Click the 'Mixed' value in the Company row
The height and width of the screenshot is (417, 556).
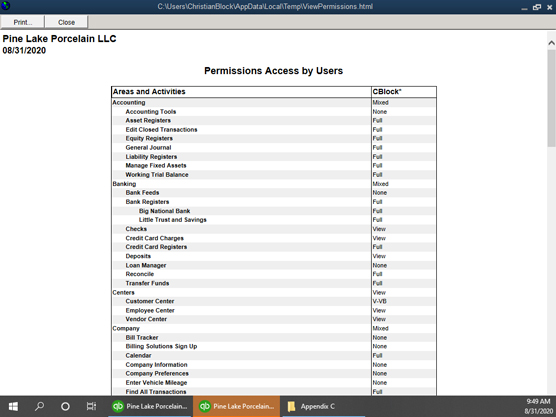click(x=380, y=329)
